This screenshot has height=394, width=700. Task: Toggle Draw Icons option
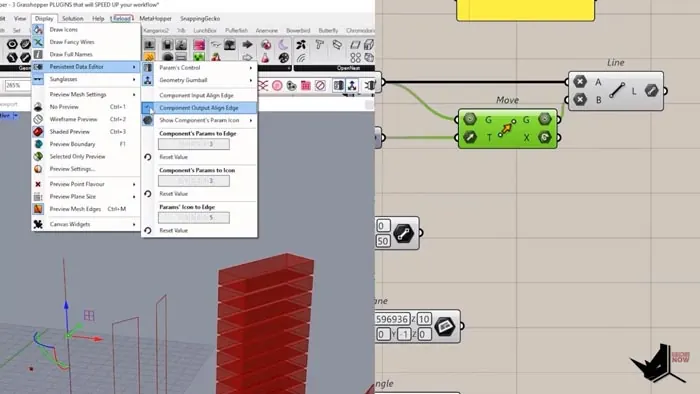86,29
